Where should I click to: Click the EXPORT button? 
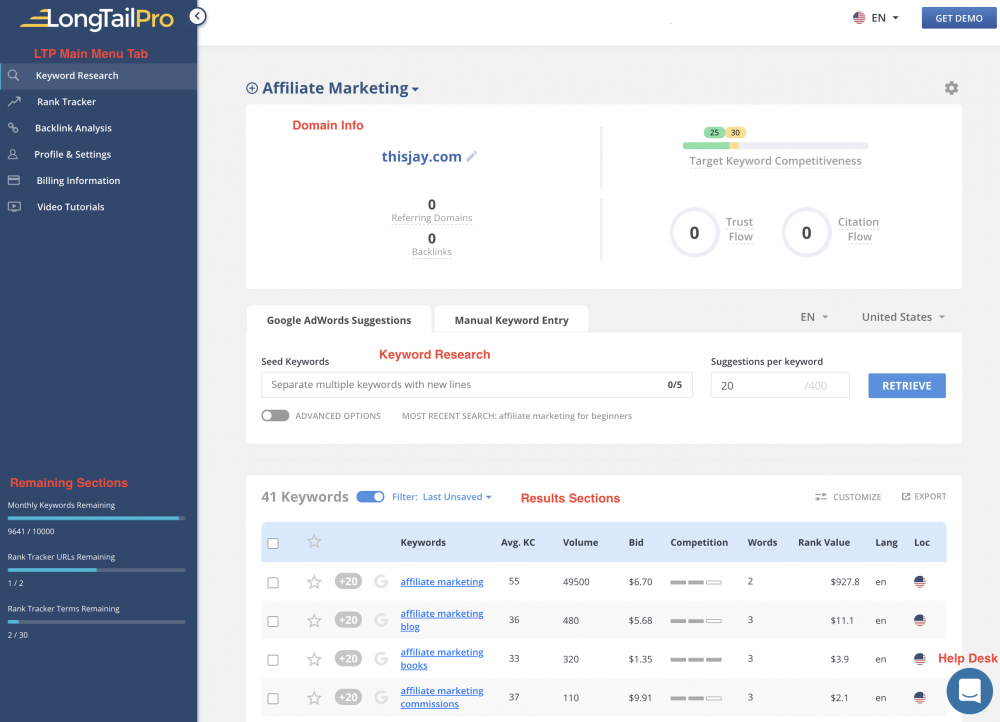coord(923,496)
